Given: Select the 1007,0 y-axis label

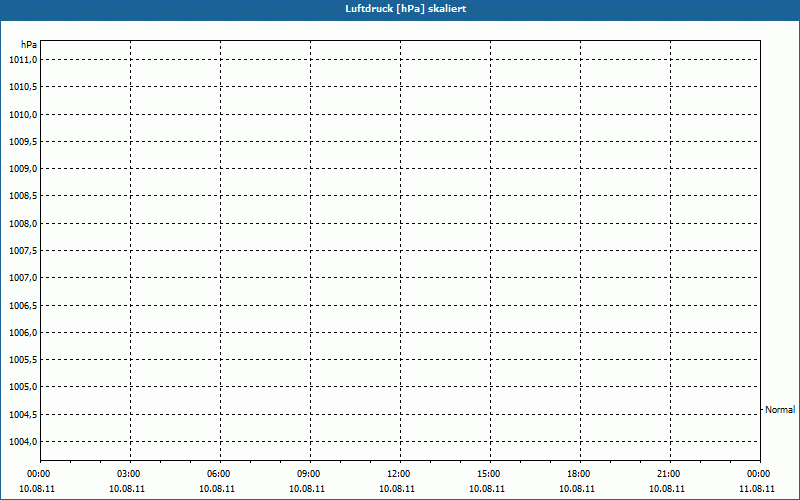Looking at the screenshot, I should tap(23, 278).
